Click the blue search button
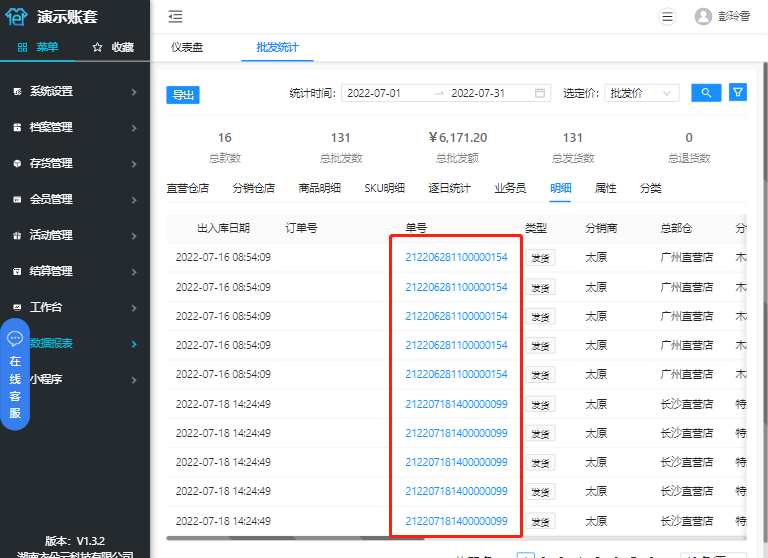This screenshot has height=558, width=768. pos(706,93)
